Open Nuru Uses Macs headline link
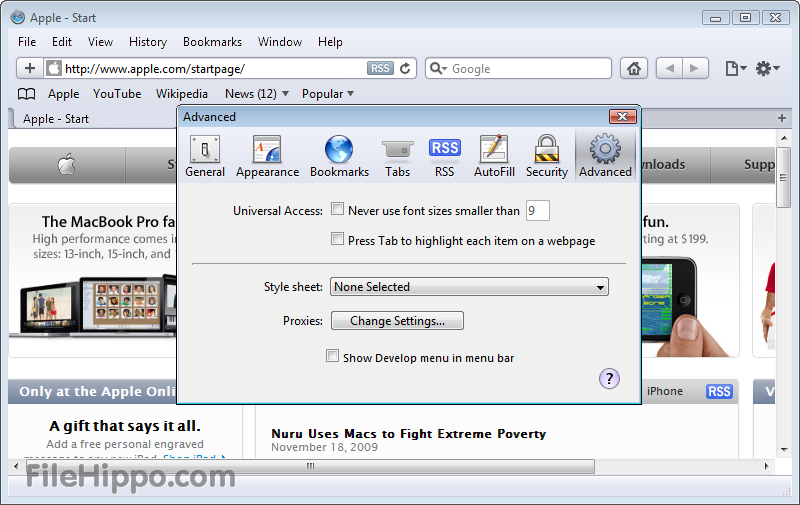This screenshot has width=800, height=505. coord(409,434)
